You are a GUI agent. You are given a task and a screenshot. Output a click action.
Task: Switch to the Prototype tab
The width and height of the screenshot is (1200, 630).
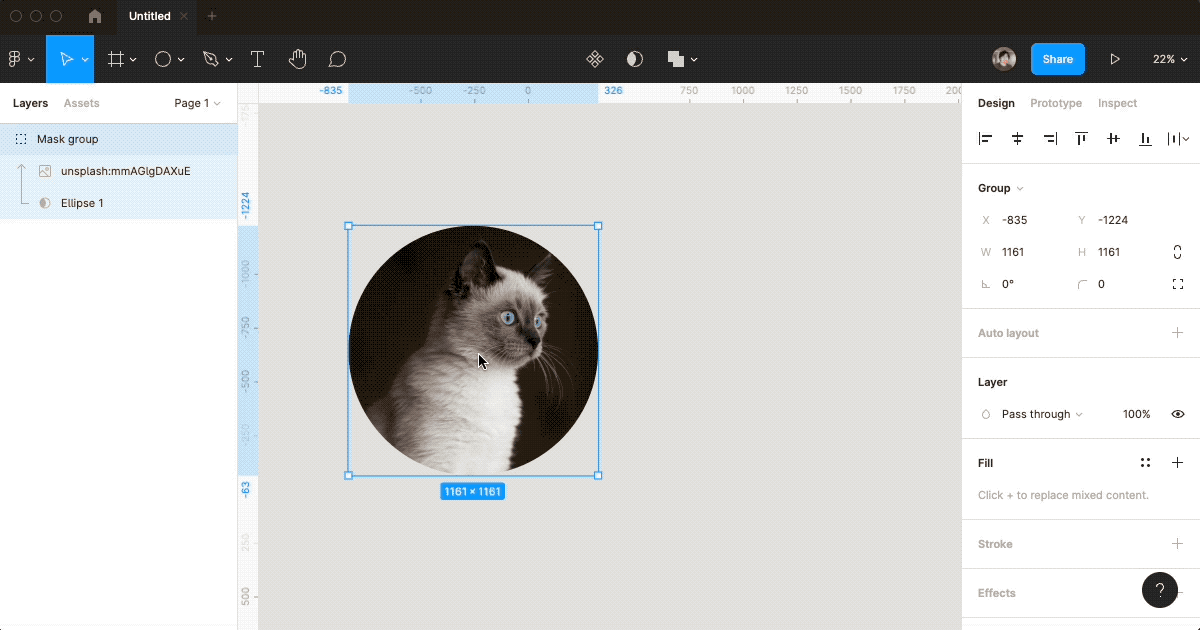tap(1055, 103)
